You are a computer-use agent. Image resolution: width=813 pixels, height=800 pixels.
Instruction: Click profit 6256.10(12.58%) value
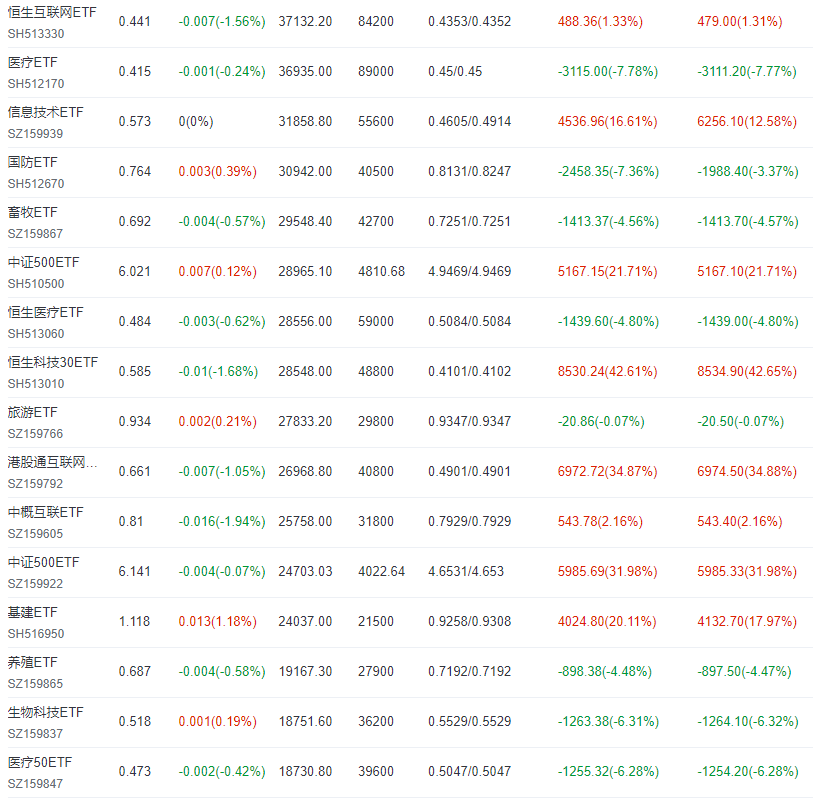point(747,122)
